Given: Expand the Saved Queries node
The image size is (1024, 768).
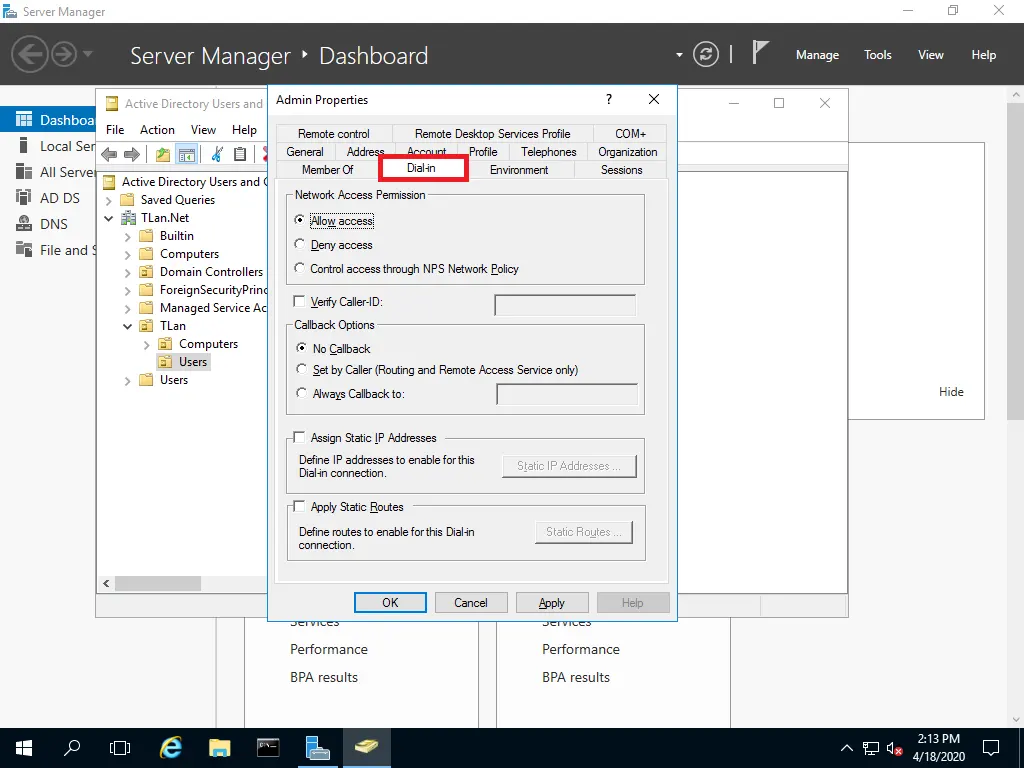Looking at the screenshot, I should click(109, 200).
